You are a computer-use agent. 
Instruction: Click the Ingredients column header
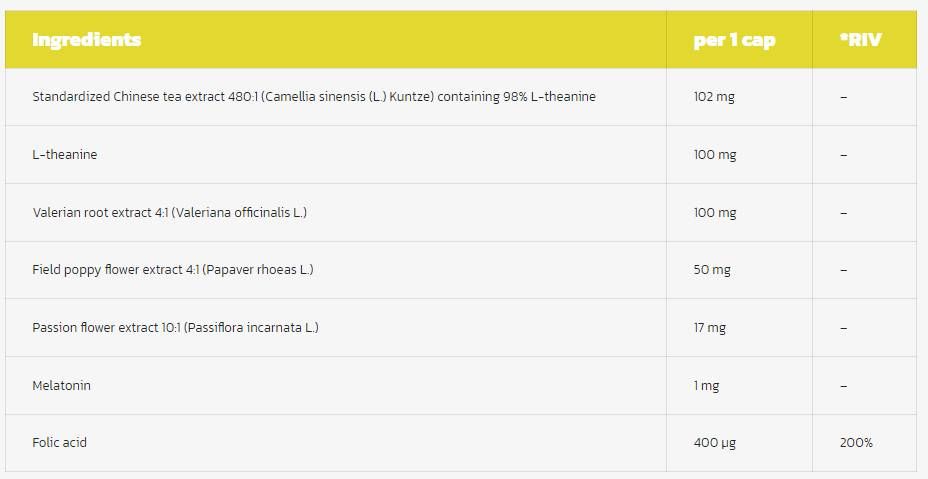coord(87,40)
